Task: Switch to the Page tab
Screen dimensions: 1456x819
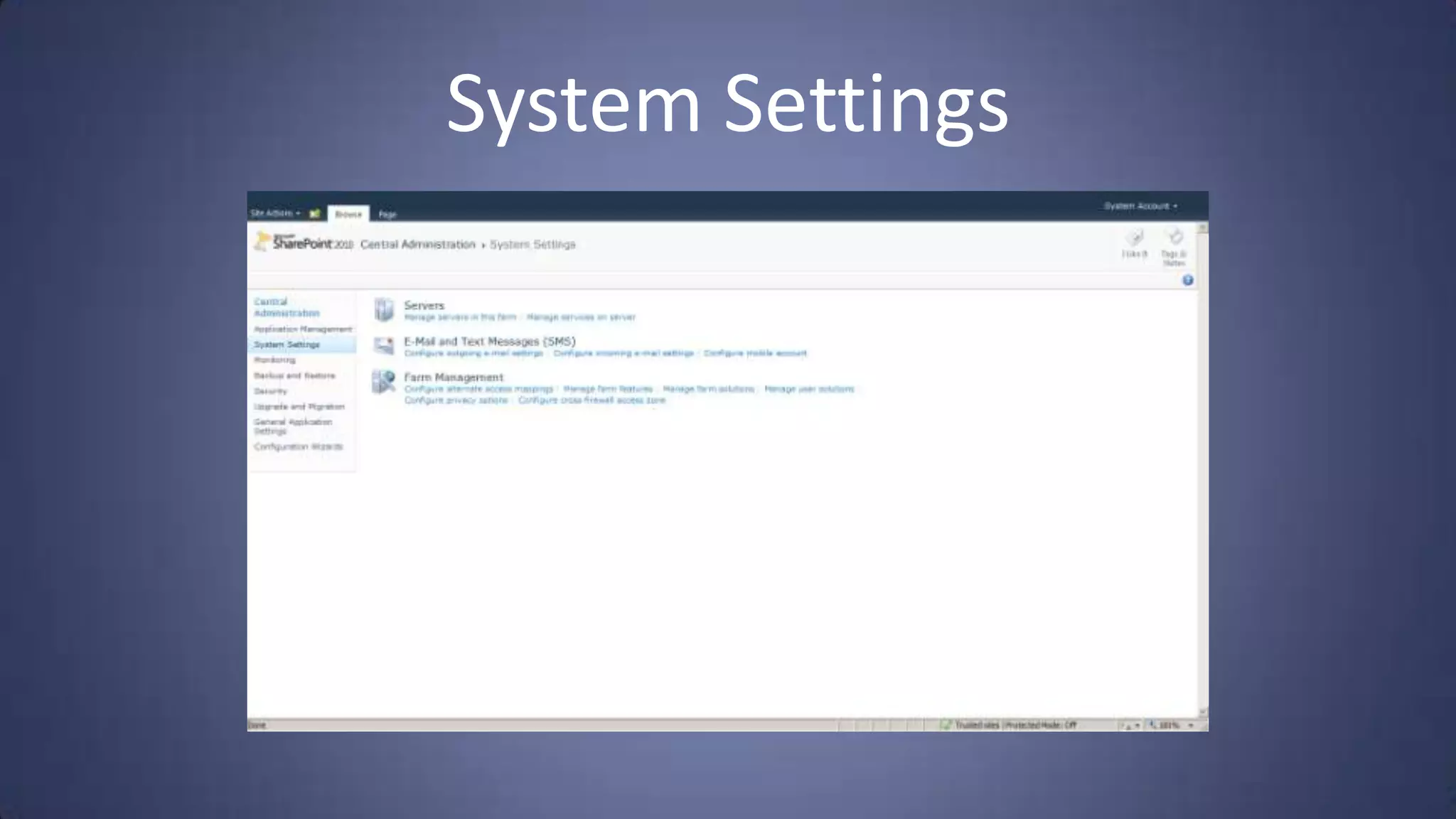Action: tap(387, 214)
